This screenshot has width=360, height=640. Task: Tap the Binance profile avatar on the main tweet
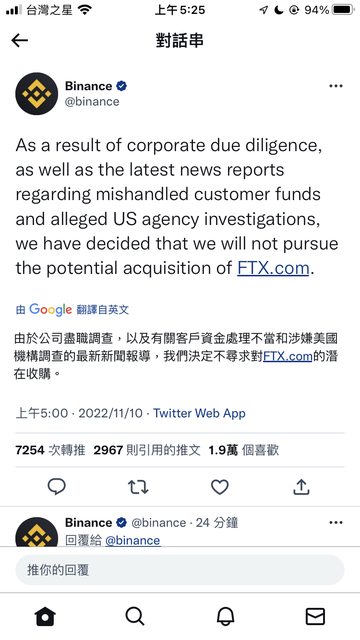pyautogui.click(x=36, y=93)
